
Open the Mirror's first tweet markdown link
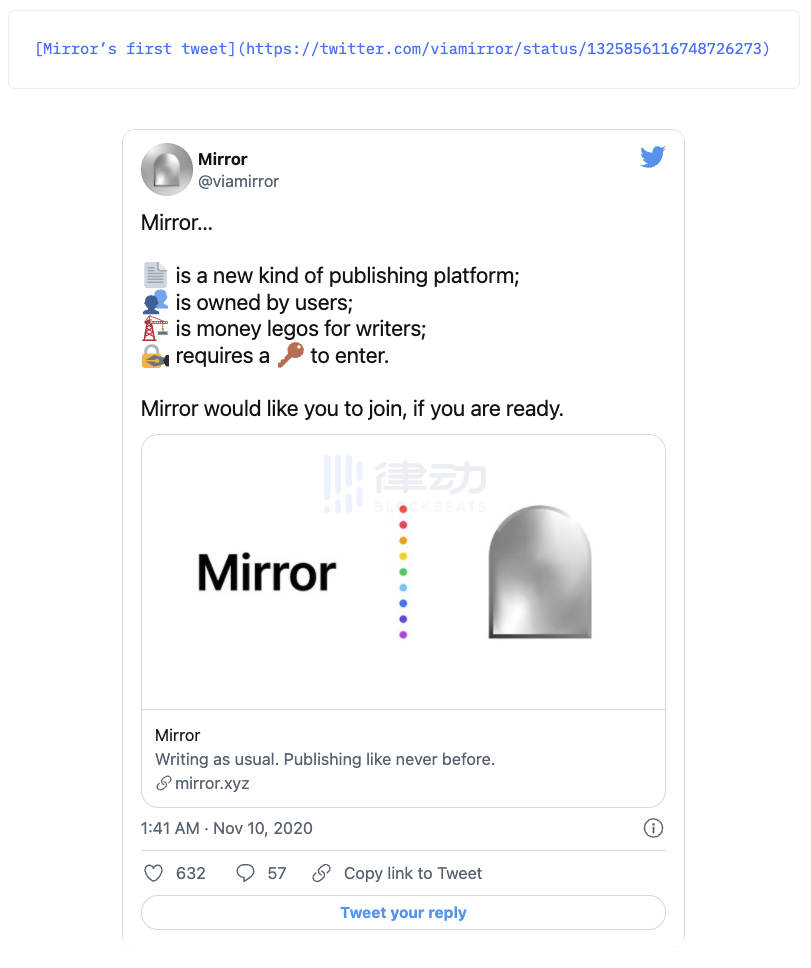[x=403, y=49]
